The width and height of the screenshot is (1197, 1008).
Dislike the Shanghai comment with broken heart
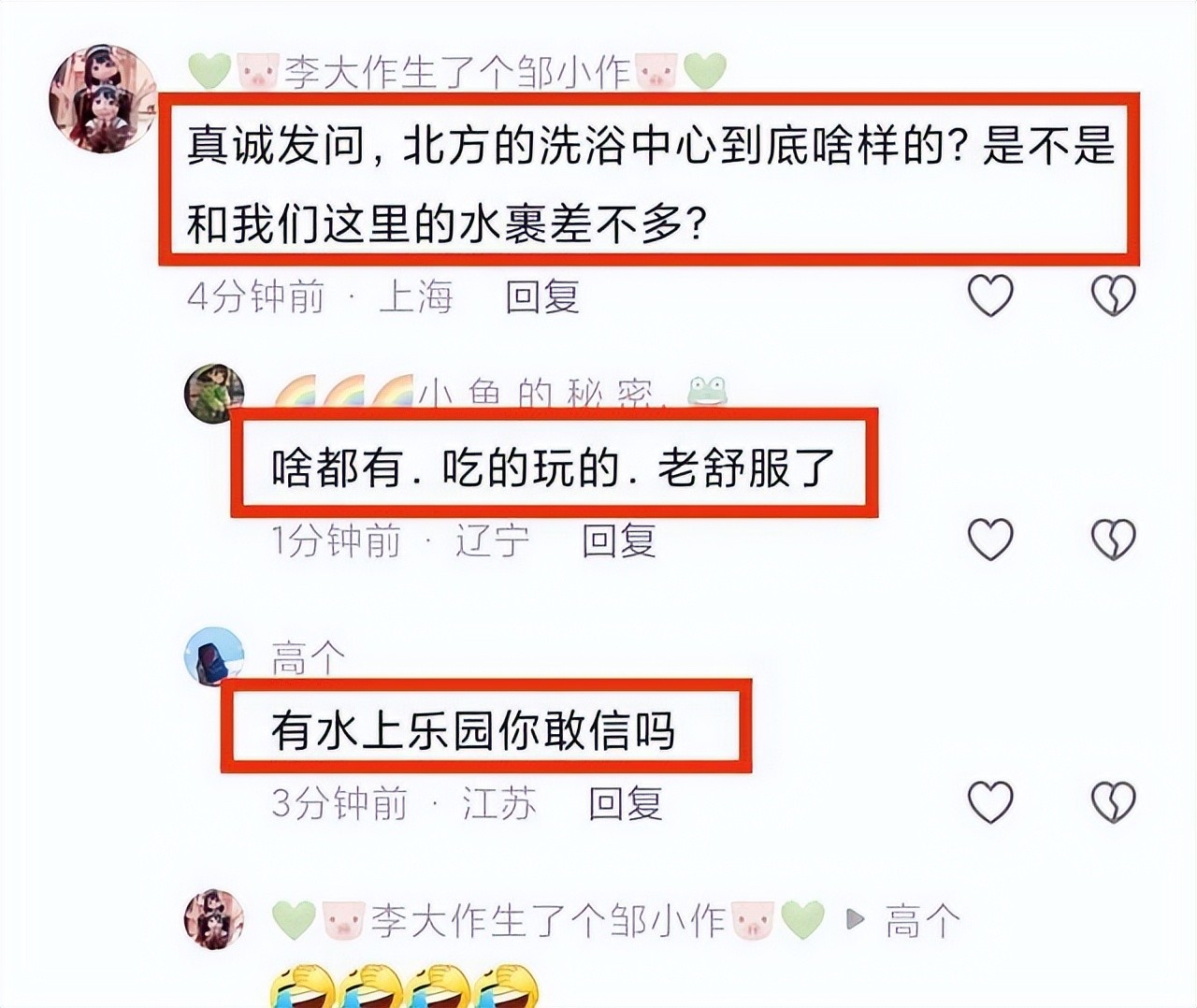1113,295
